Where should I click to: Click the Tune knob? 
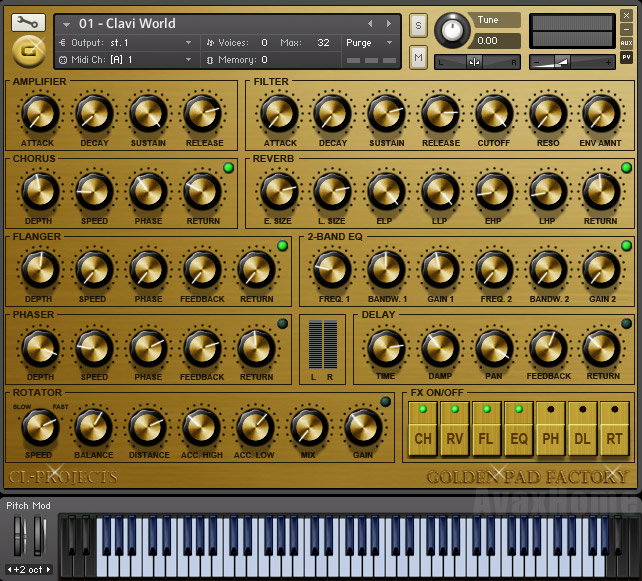452,30
